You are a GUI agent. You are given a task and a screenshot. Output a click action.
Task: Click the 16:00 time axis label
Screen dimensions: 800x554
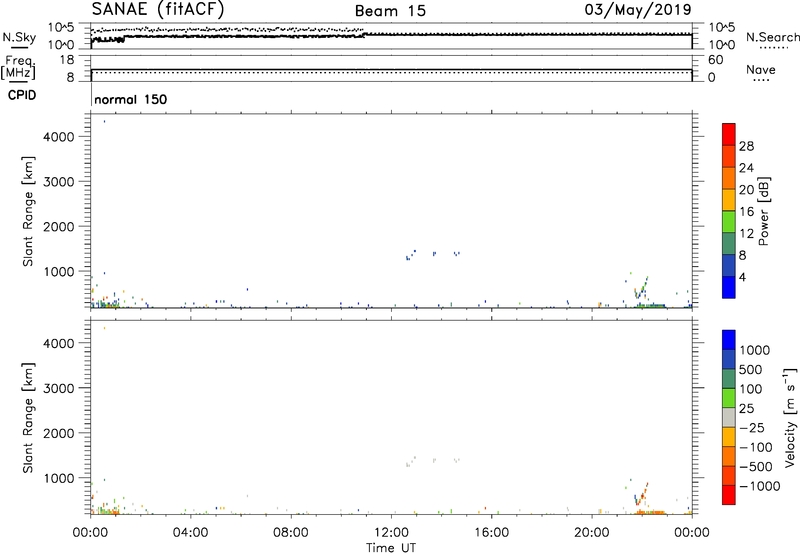(491, 533)
